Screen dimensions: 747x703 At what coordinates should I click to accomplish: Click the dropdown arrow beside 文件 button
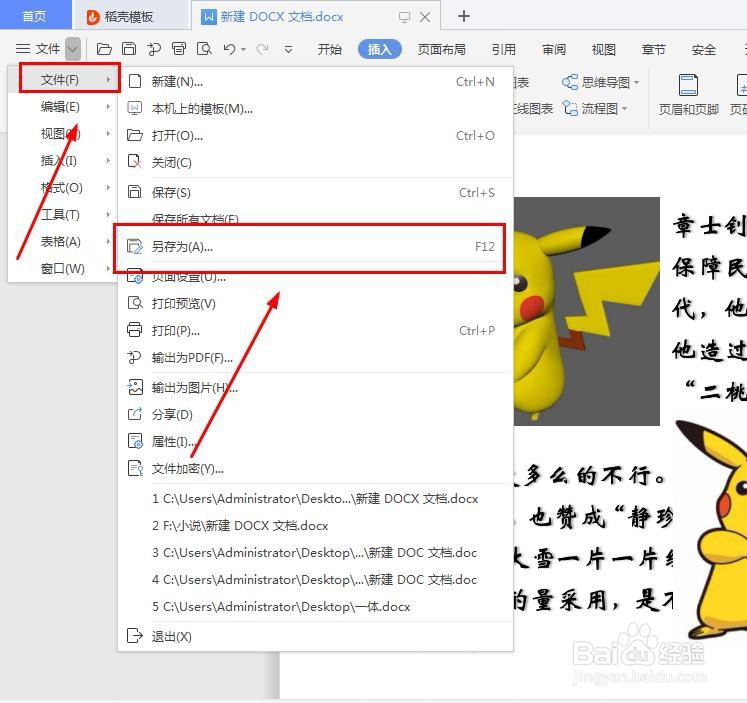[73, 49]
